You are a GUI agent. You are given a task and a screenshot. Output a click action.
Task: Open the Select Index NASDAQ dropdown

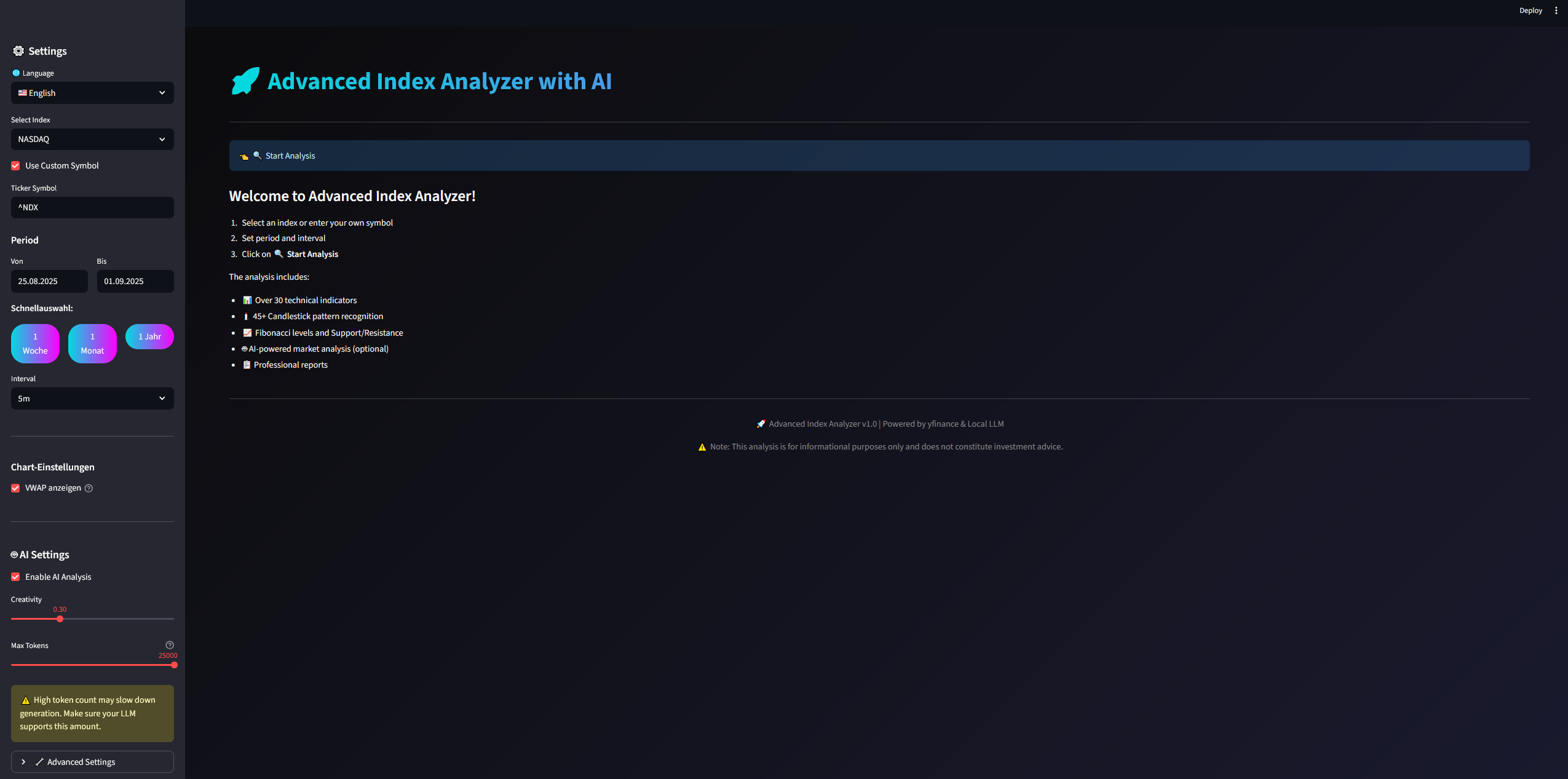(x=92, y=140)
